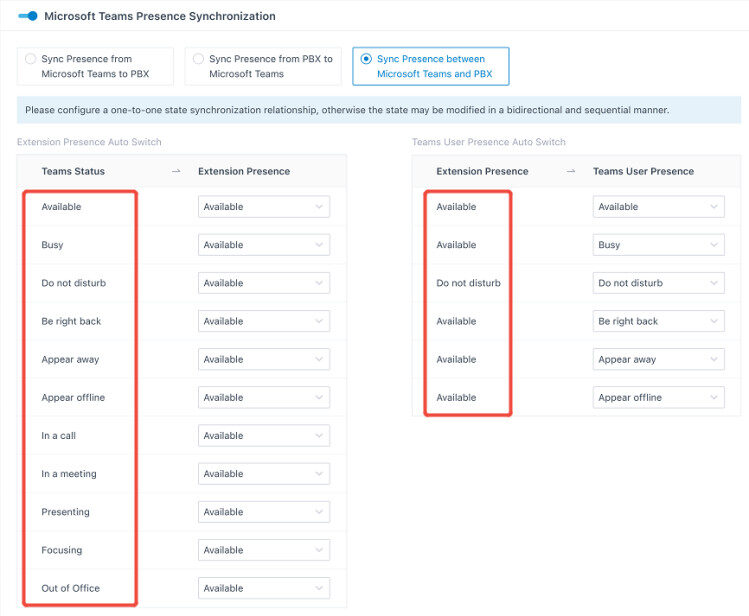The height and width of the screenshot is (616, 749).
Task: Click chevron arrow in the Focusing row dropdown
Action: [x=319, y=551]
